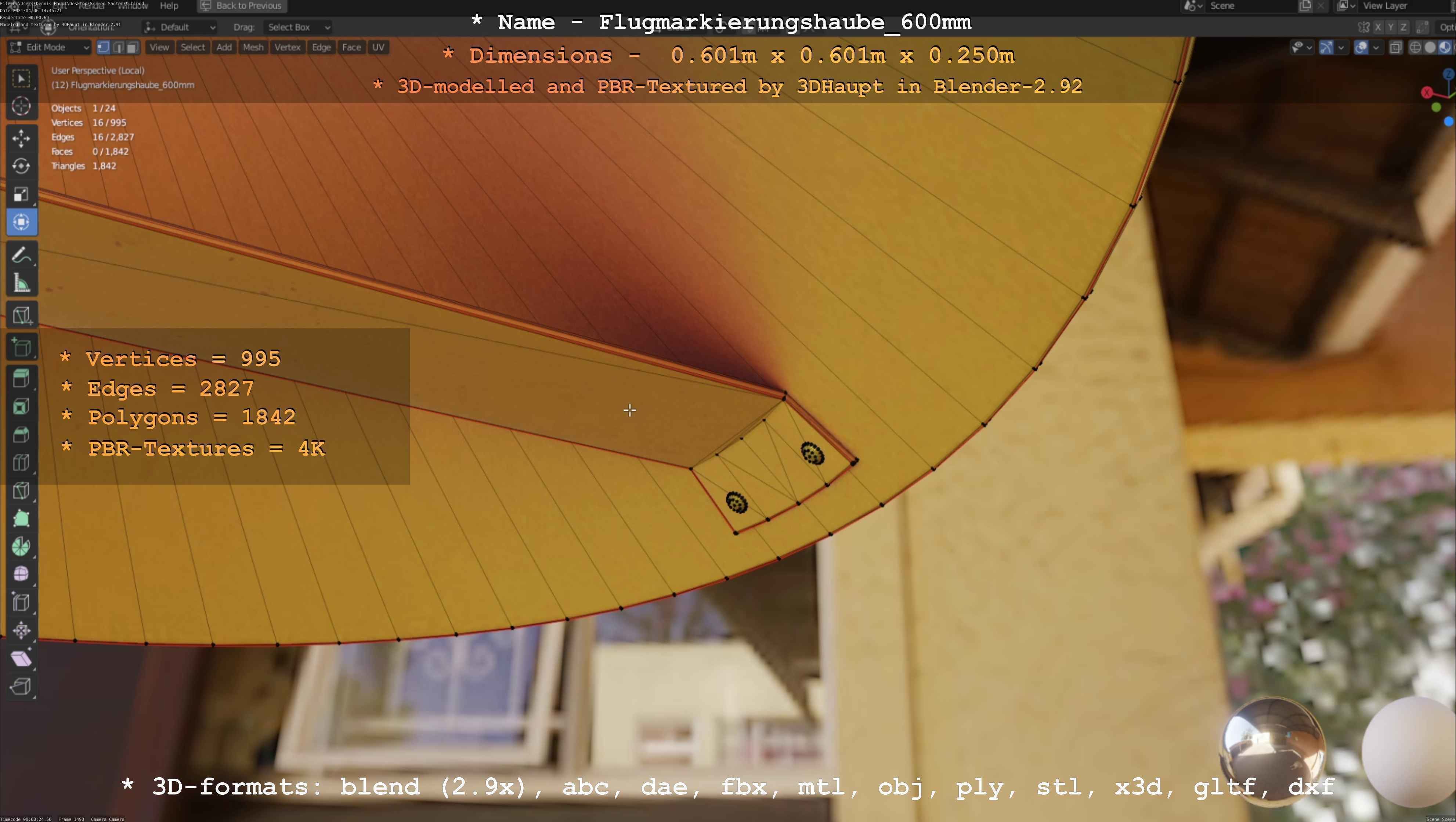The width and height of the screenshot is (1456, 822).
Task: Activate the Annotate pencil tool
Action: click(21, 256)
